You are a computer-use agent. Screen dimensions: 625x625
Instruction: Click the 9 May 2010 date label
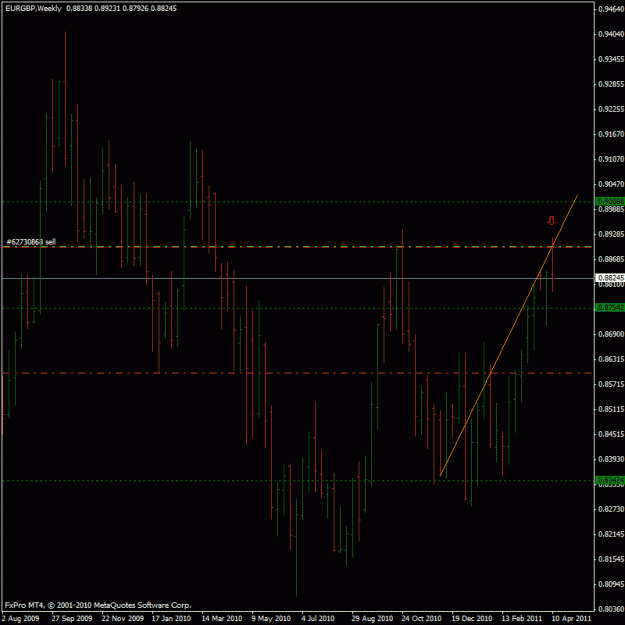(x=271, y=619)
